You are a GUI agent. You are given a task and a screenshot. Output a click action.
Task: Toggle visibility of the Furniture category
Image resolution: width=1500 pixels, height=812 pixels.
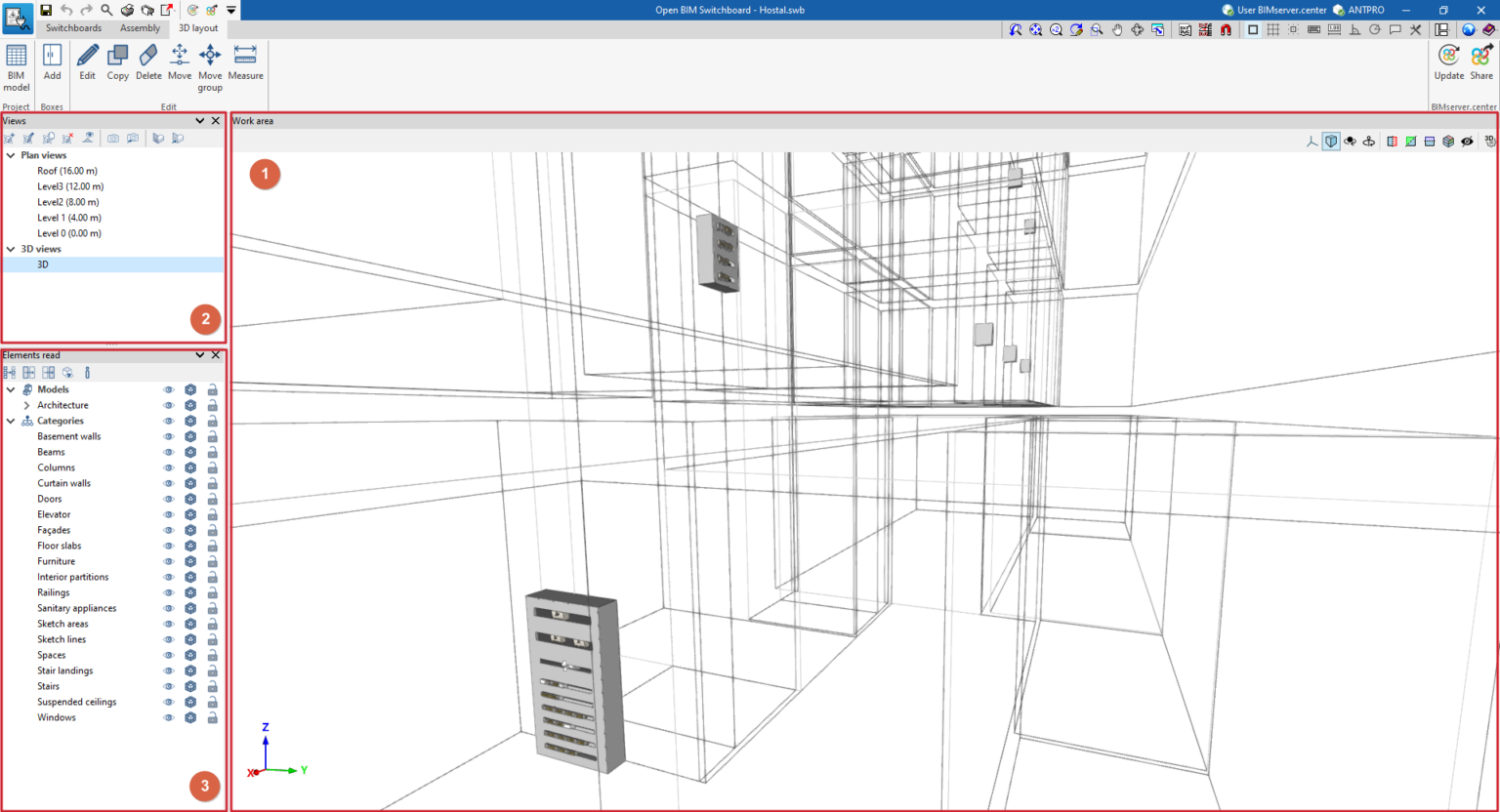pyautogui.click(x=168, y=561)
